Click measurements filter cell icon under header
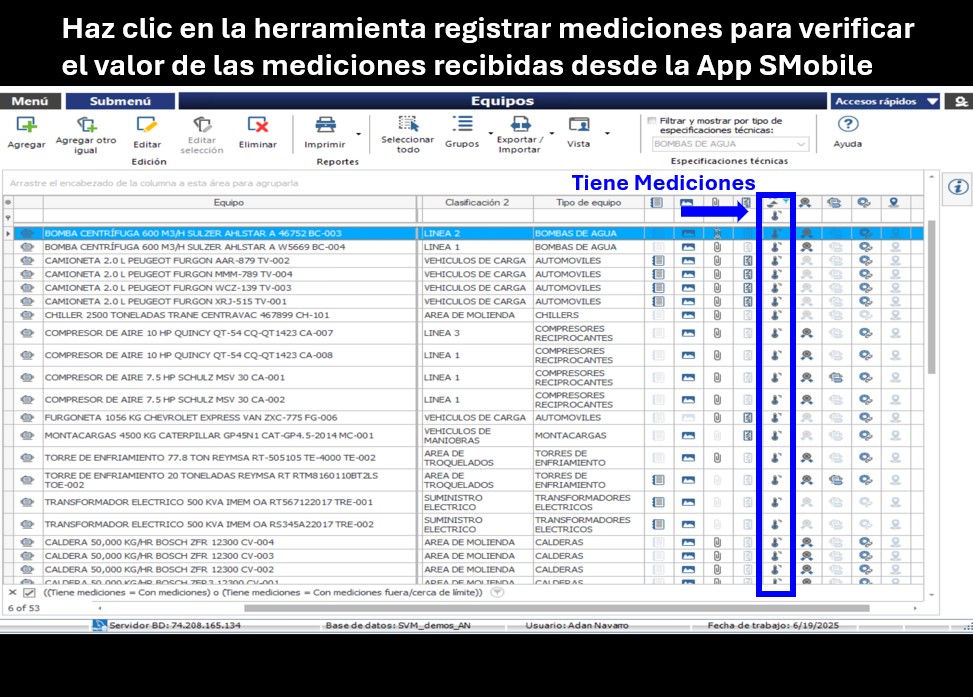 pyautogui.click(x=776, y=216)
